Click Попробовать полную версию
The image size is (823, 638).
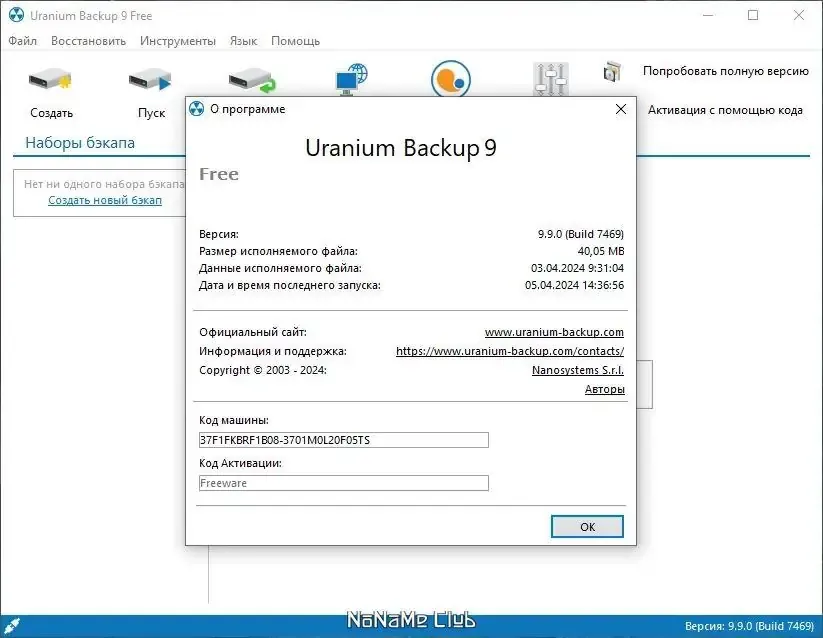[725, 71]
